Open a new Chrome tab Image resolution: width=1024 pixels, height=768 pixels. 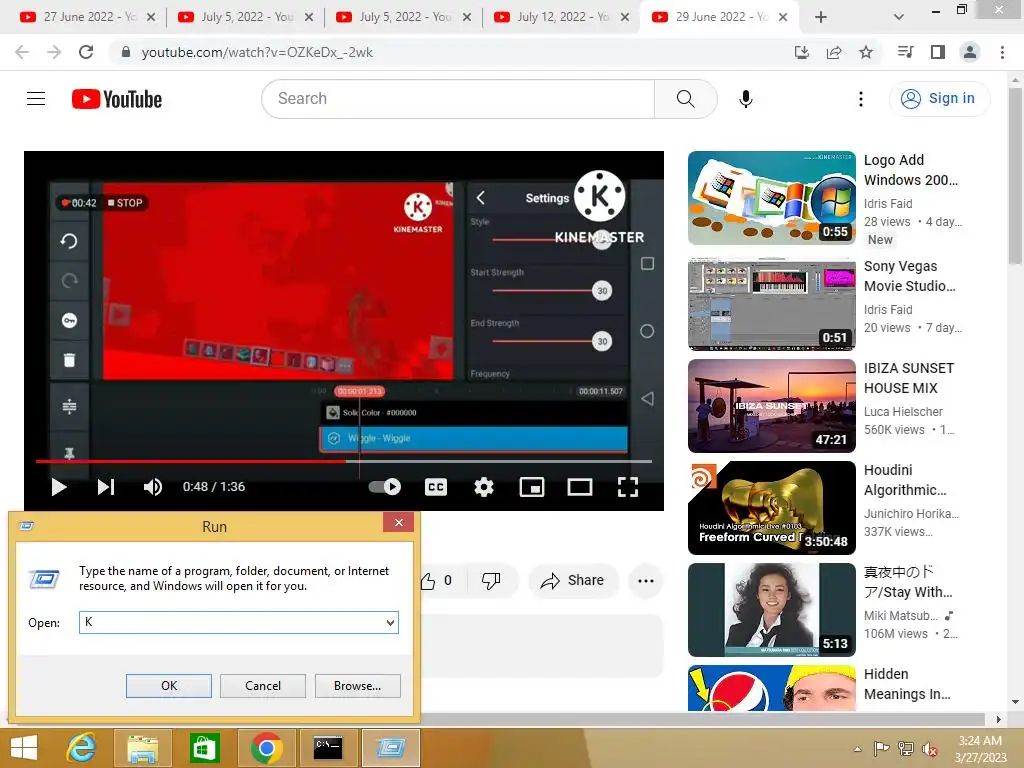[x=821, y=17]
